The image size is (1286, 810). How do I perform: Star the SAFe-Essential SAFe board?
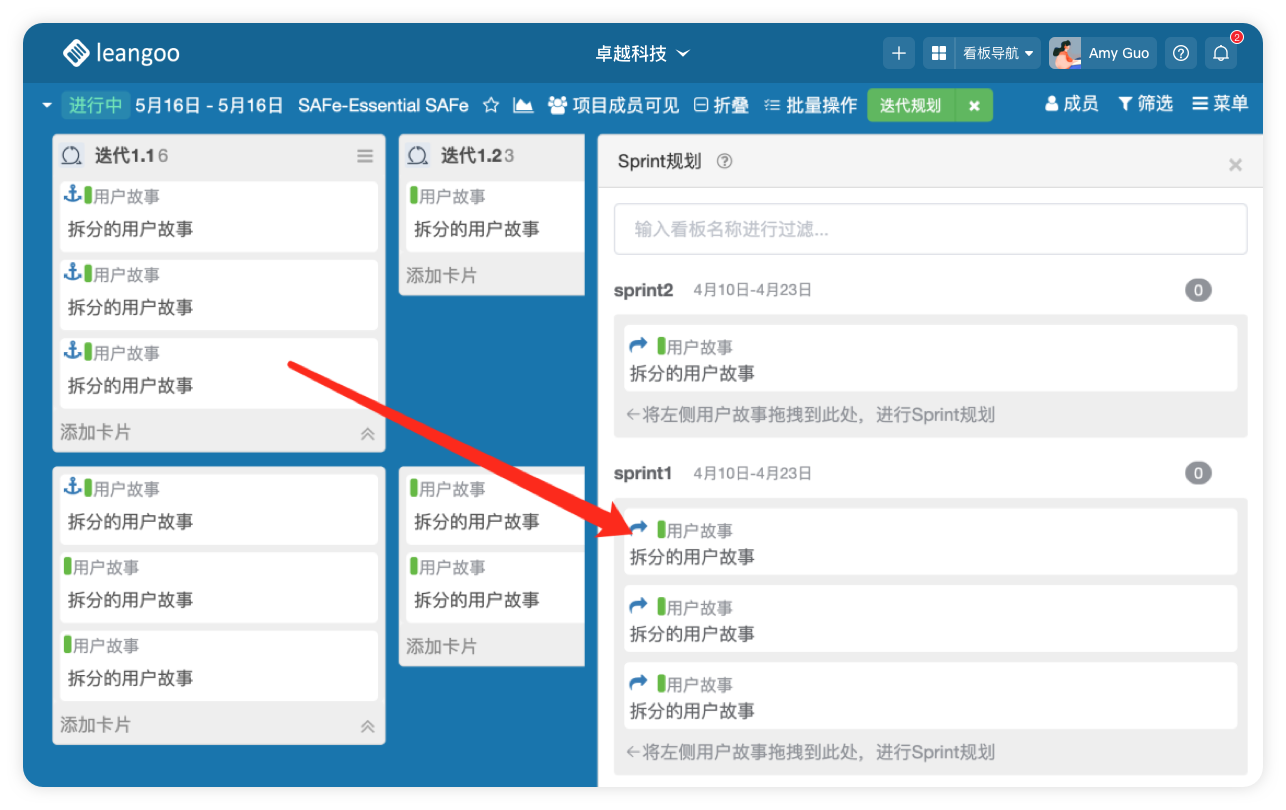pyautogui.click(x=491, y=105)
